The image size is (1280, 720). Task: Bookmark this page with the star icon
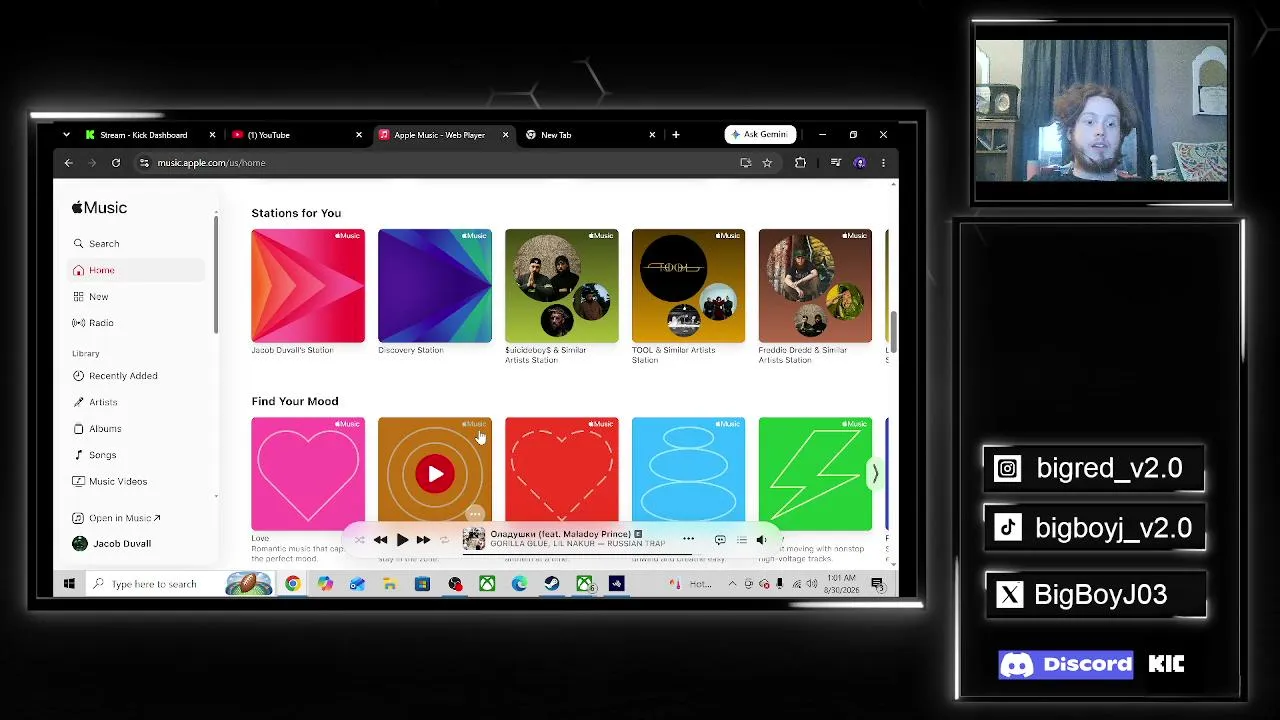click(767, 163)
